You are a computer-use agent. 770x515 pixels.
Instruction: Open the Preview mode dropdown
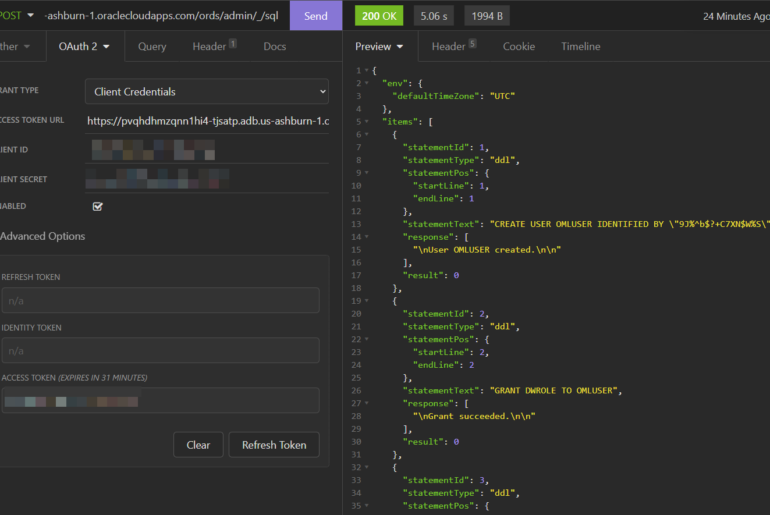coord(379,47)
